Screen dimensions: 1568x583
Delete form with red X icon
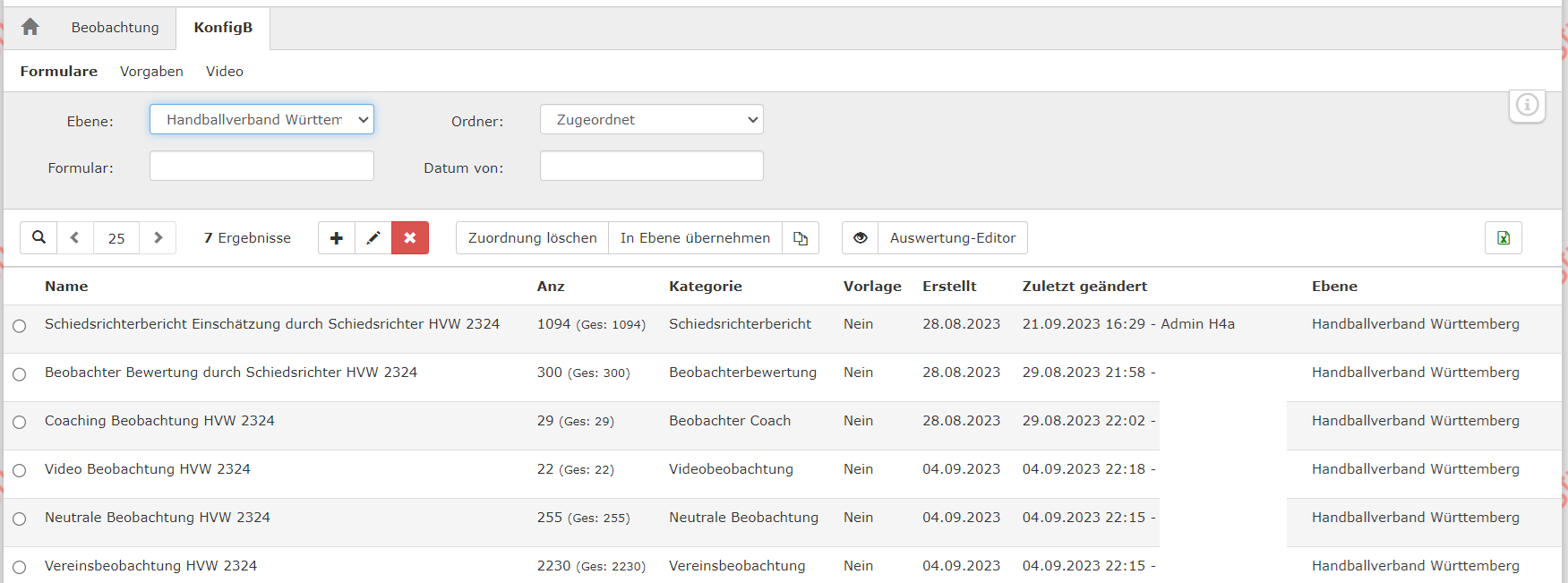(x=410, y=237)
